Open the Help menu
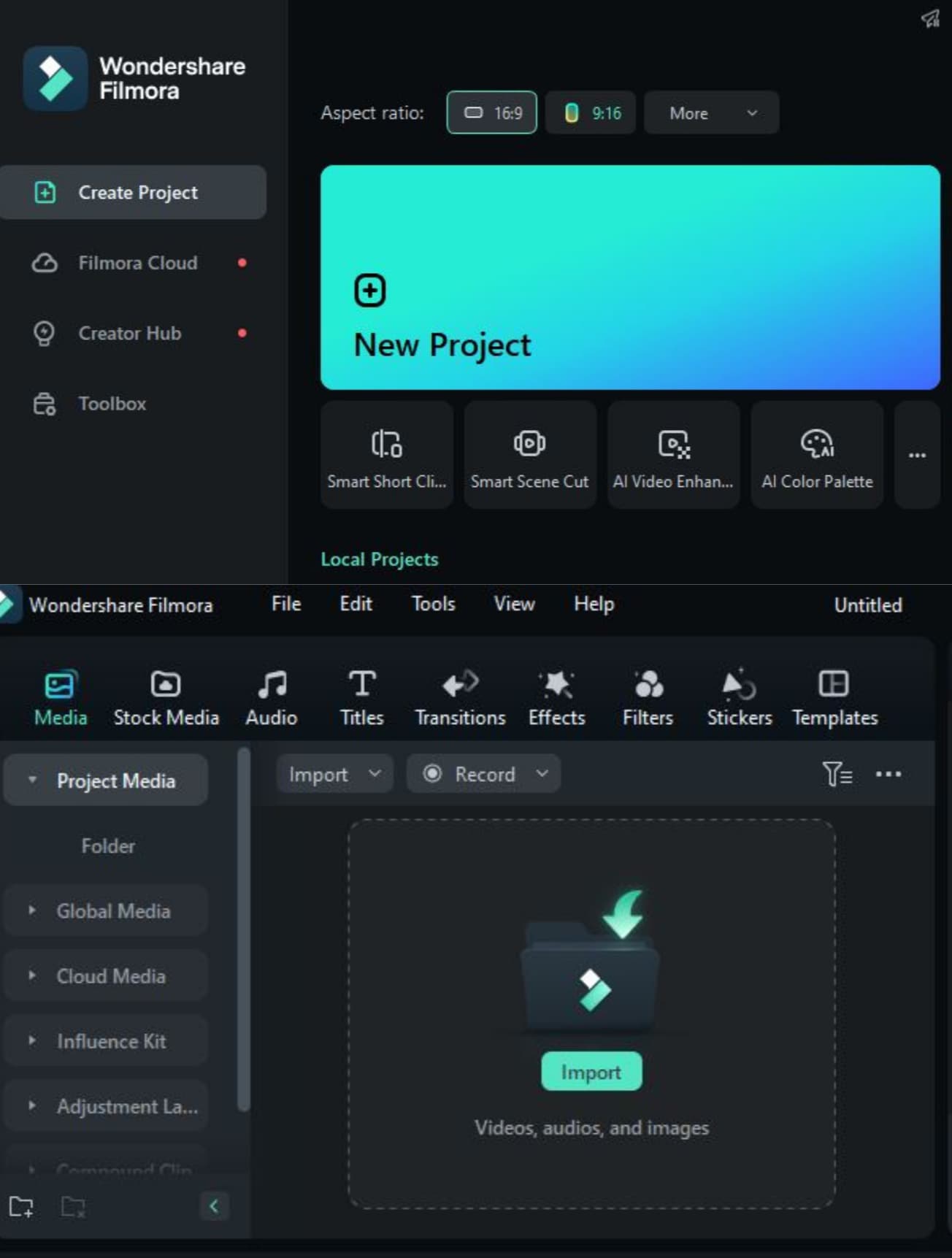Image resolution: width=952 pixels, height=1258 pixels. point(594,604)
